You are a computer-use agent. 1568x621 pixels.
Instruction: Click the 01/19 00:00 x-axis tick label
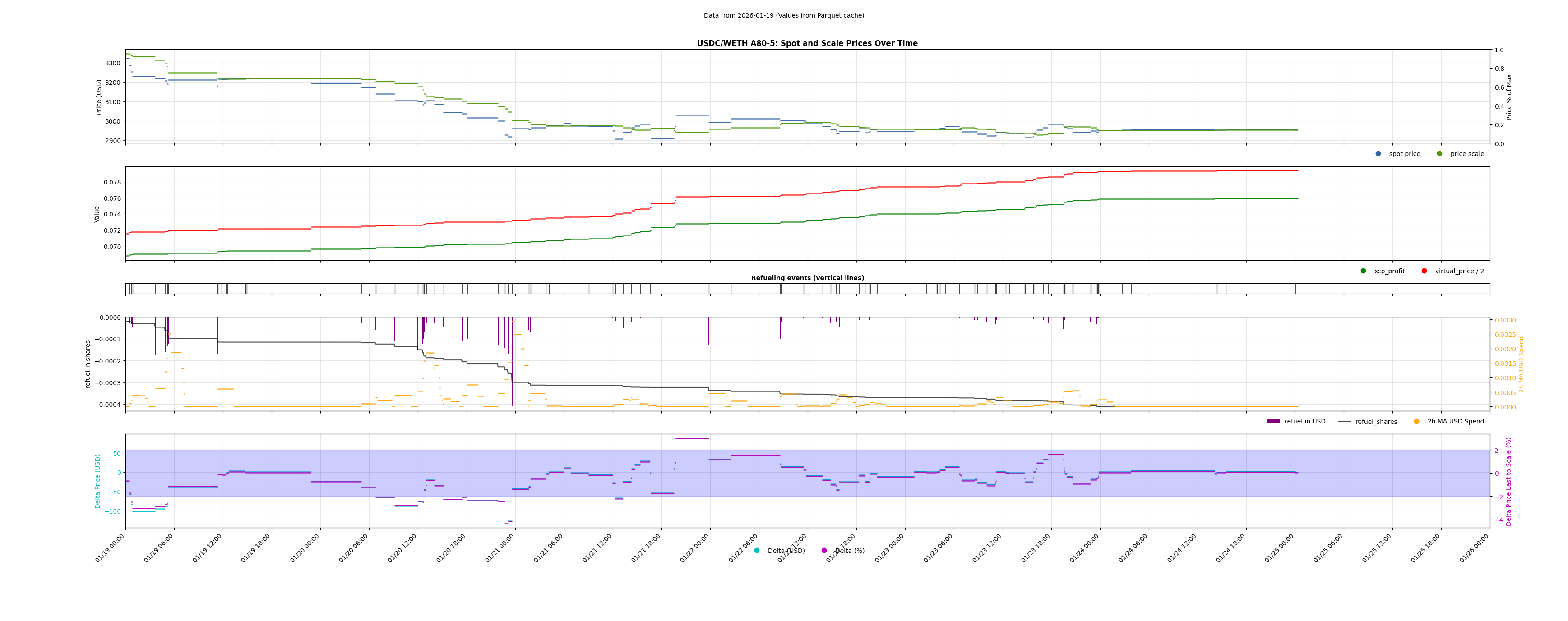click(110, 549)
